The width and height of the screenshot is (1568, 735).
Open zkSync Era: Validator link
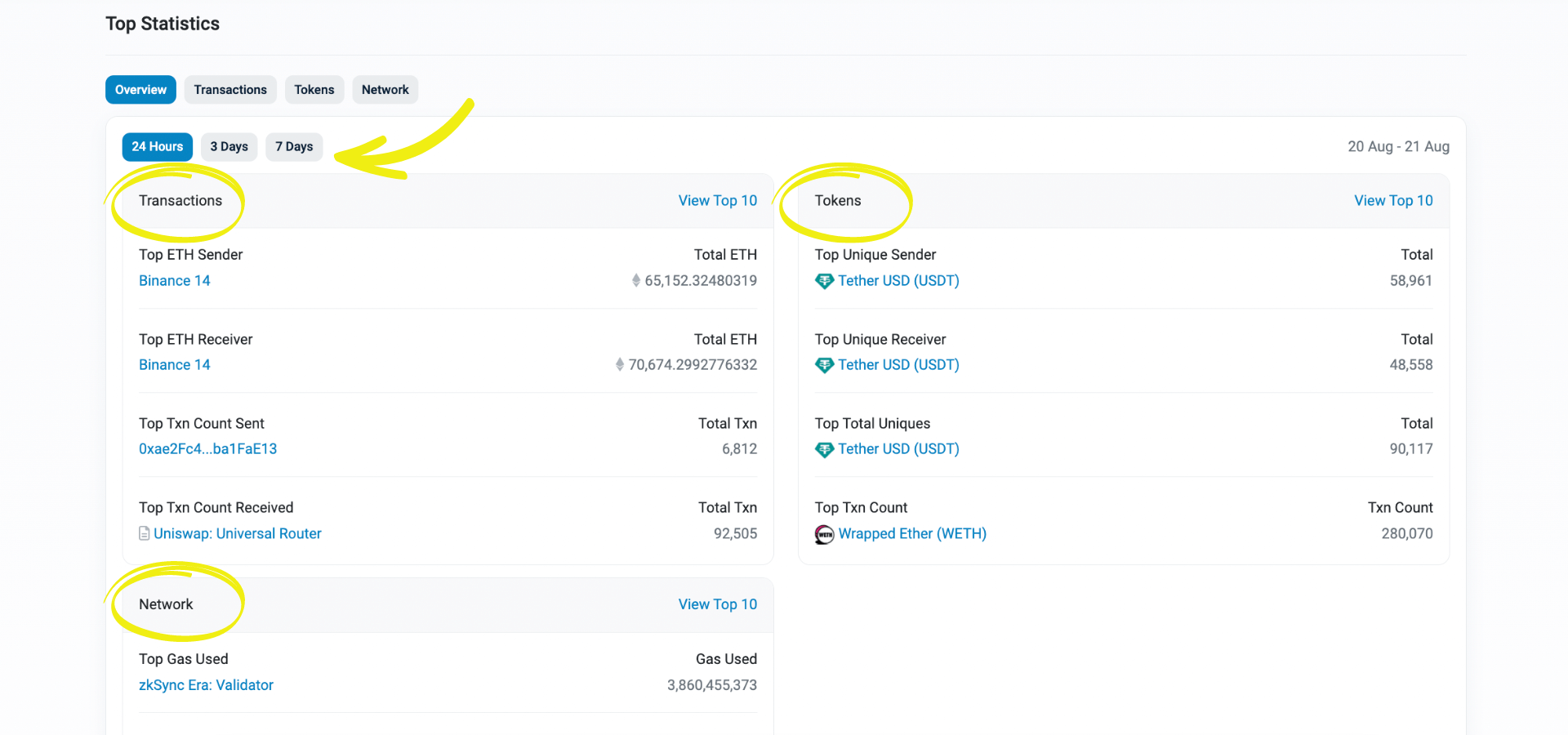[206, 685]
